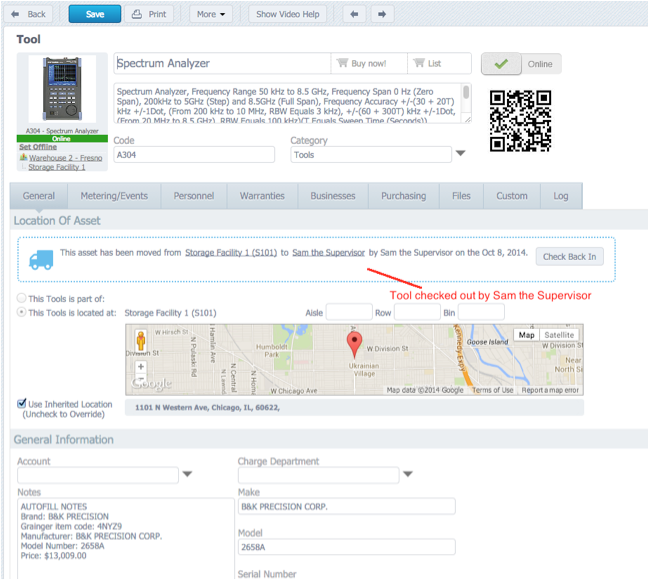Screen dimensions: 648x581
Task: Open the Businesses tab
Action: pos(333,196)
